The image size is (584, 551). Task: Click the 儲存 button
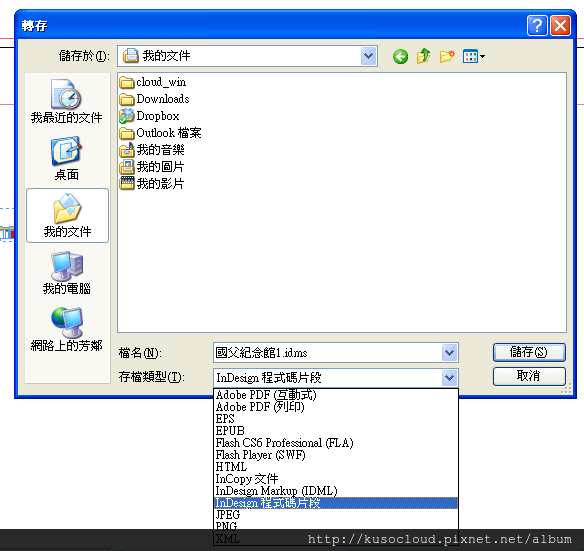click(x=529, y=352)
